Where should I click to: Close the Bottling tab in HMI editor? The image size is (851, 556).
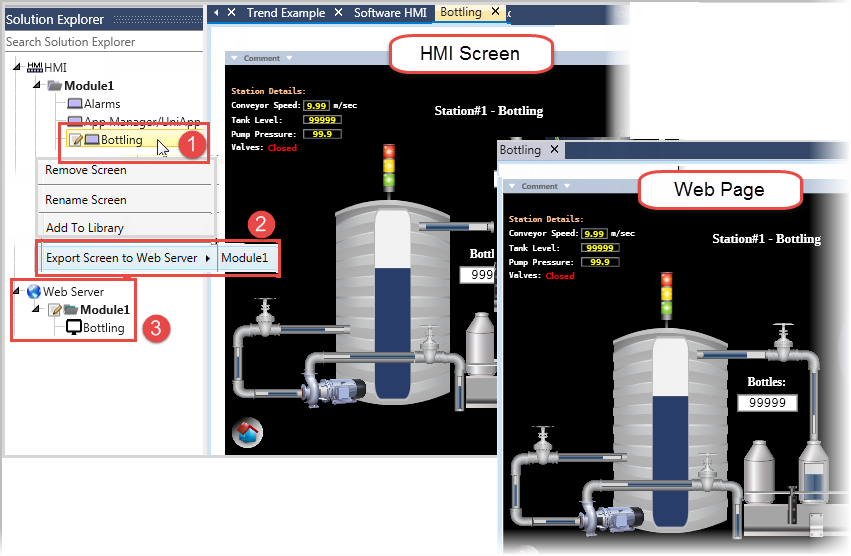[x=496, y=11]
